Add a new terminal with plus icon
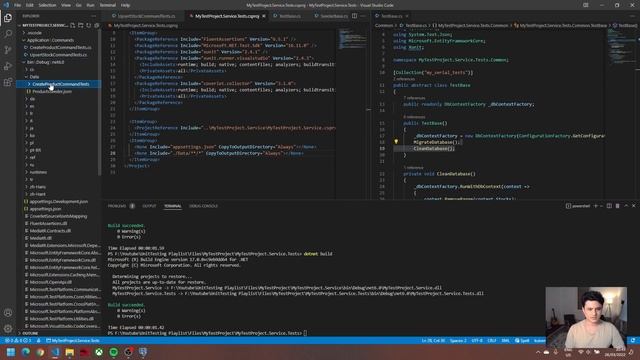This screenshot has width=640, height=360. coord(596,206)
